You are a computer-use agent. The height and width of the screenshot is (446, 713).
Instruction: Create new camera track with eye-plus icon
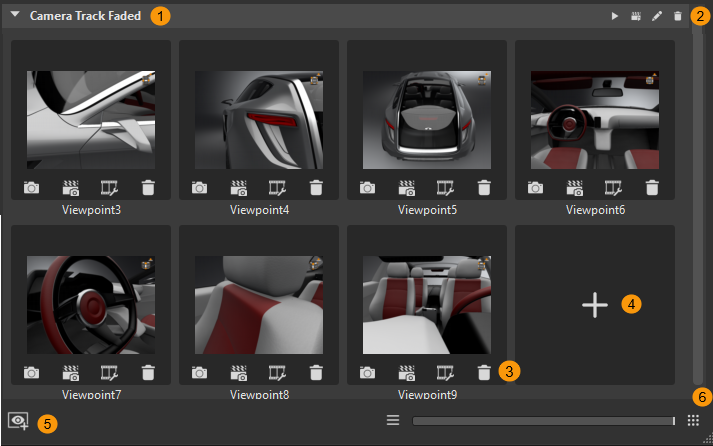(18, 421)
